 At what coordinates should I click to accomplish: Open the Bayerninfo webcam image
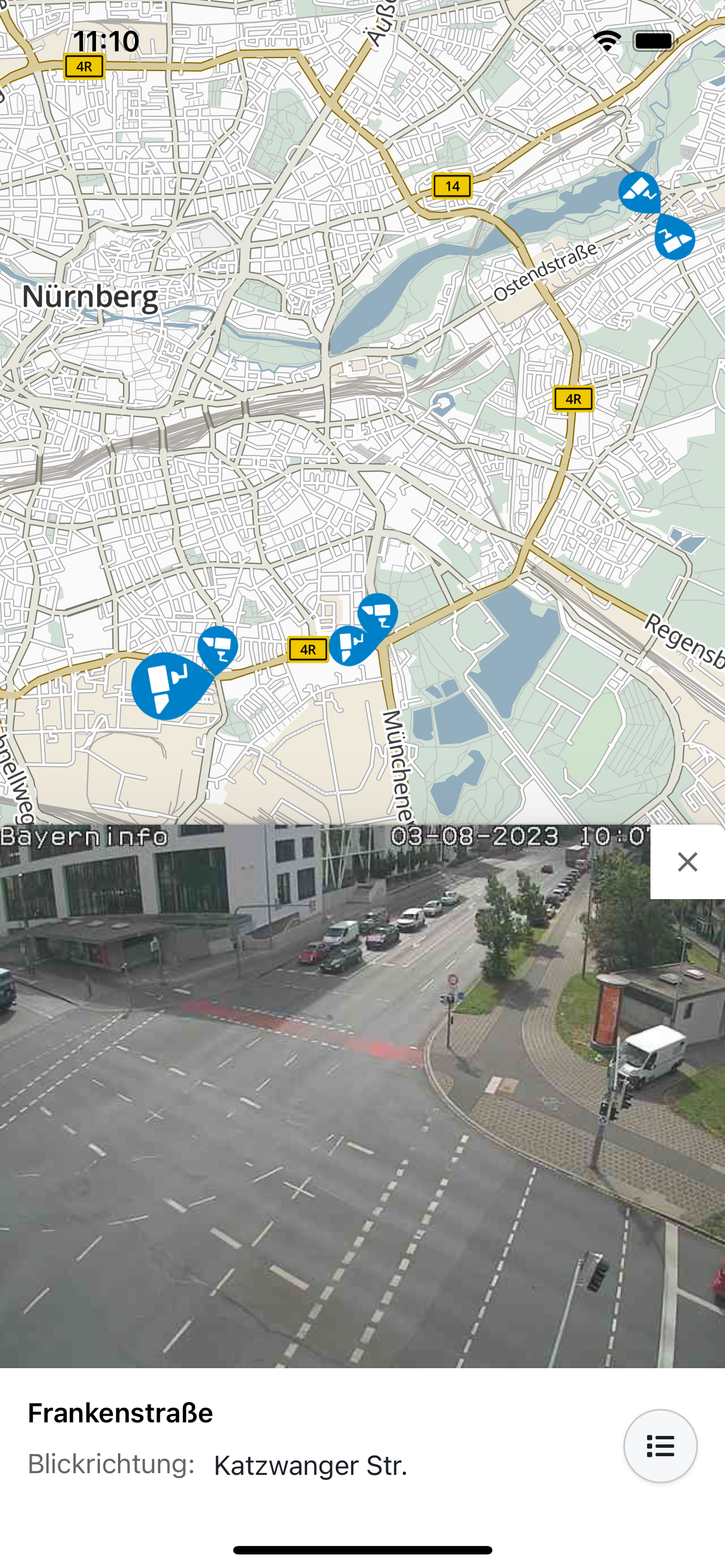pyautogui.click(x=362, y=1096)
